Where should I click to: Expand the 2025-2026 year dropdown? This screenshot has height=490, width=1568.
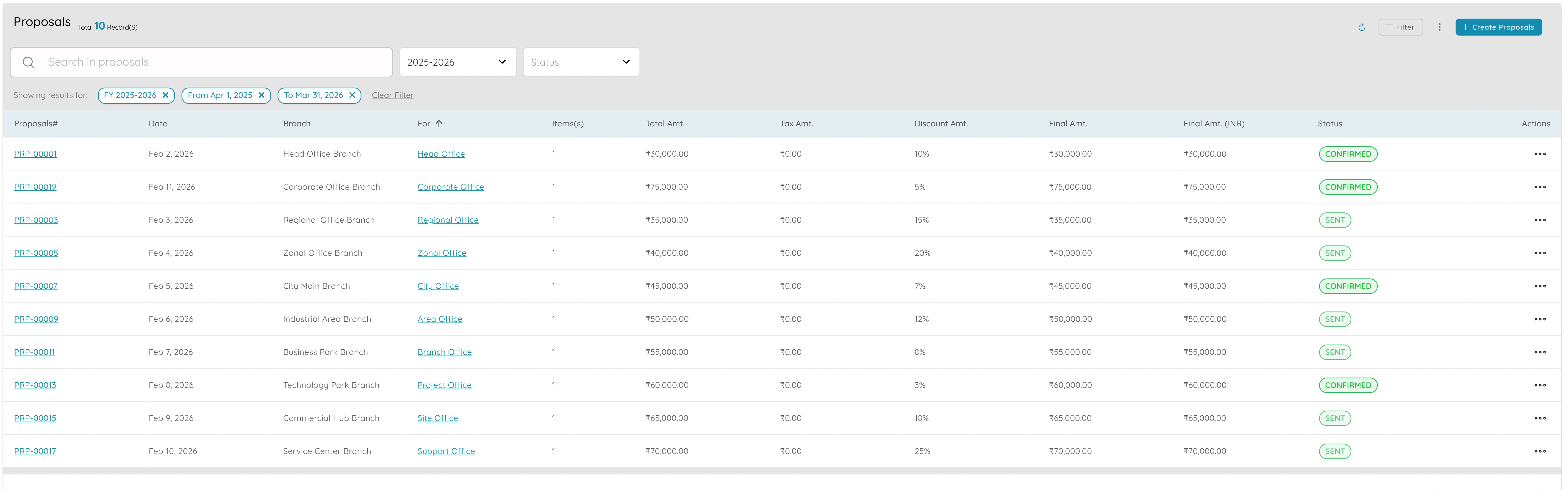(458, 62)
